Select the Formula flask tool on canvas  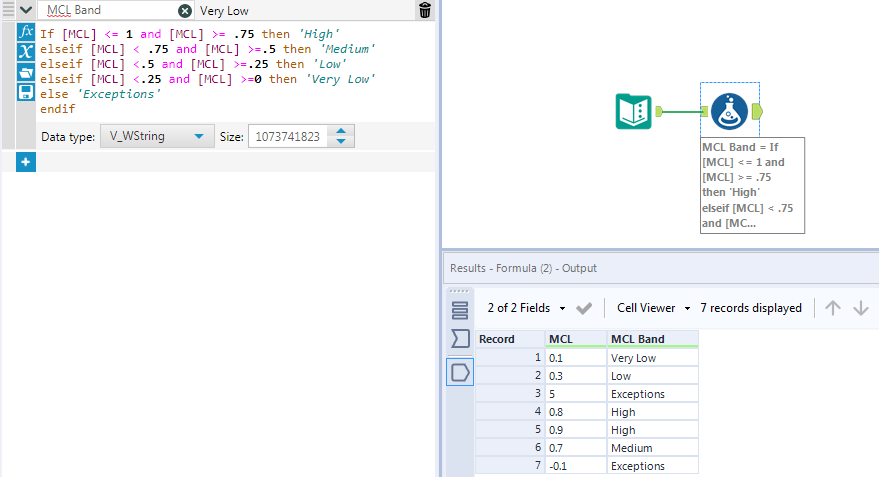pos(729,112)
